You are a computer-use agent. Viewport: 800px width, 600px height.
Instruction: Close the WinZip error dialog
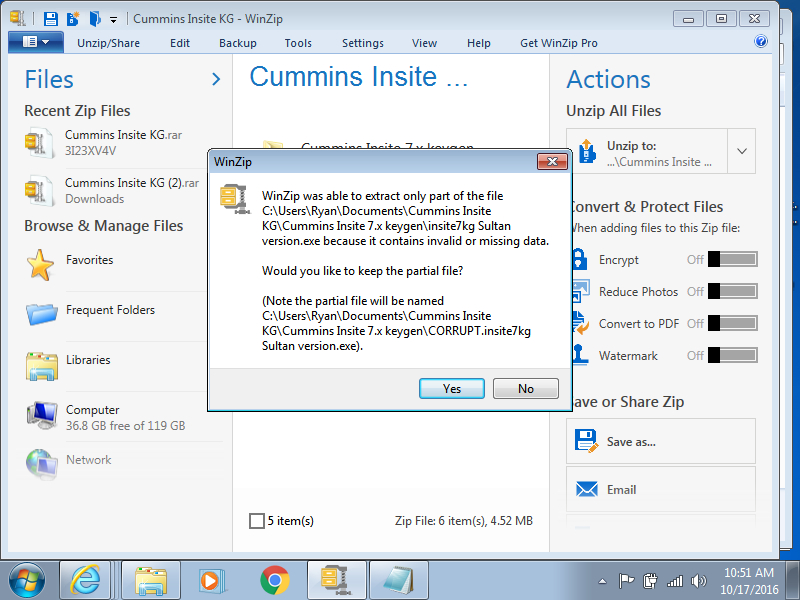click(552, 162)
